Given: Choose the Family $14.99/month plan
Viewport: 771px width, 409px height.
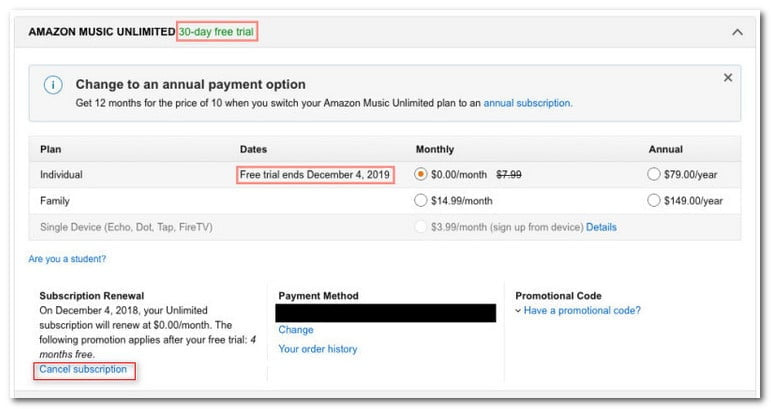Looking at the screenshot, I should [x=420, y=201].
